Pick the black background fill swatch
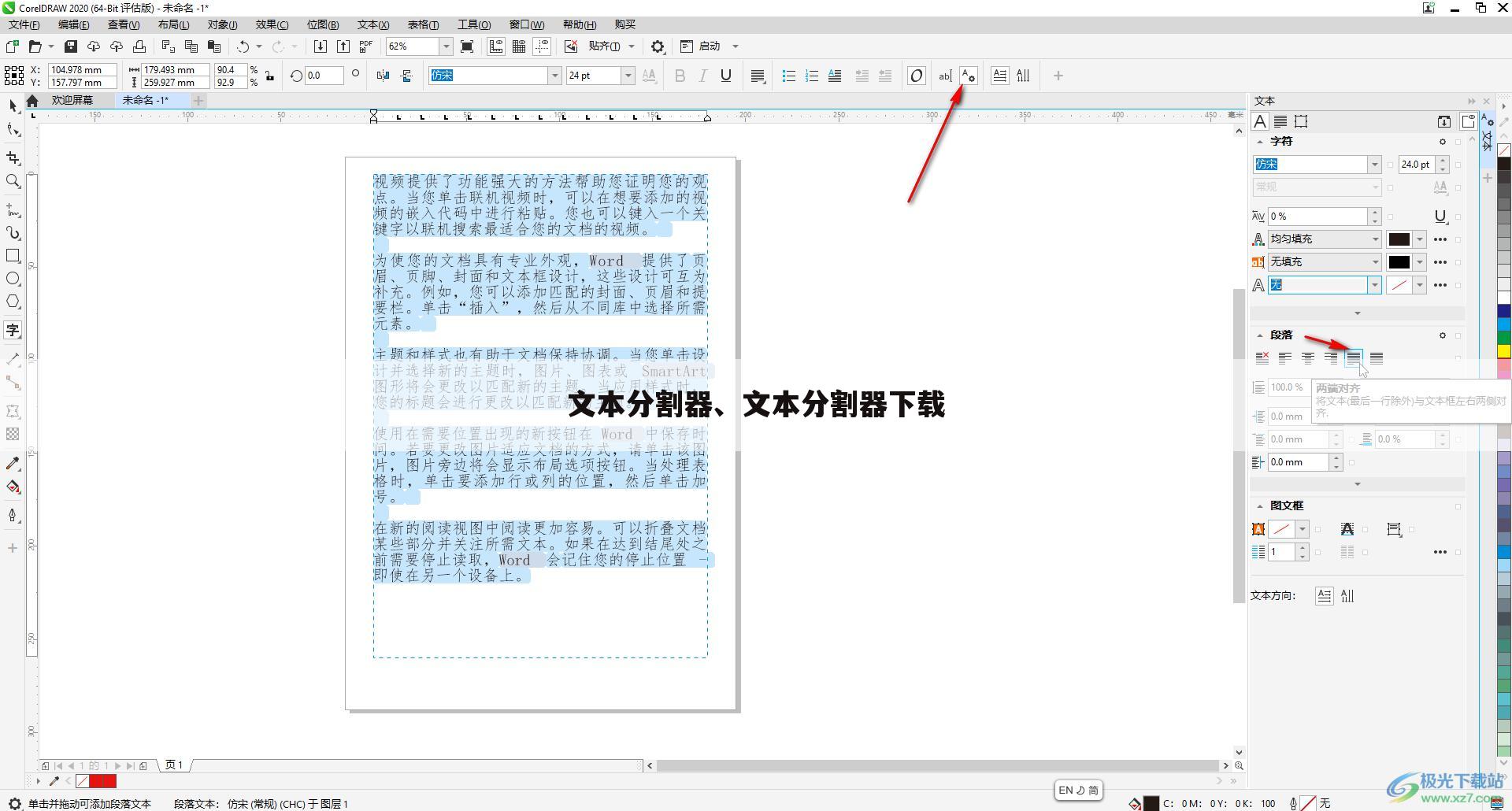Viewport: 1512px width, 811px height. [x=1399, y=262]
